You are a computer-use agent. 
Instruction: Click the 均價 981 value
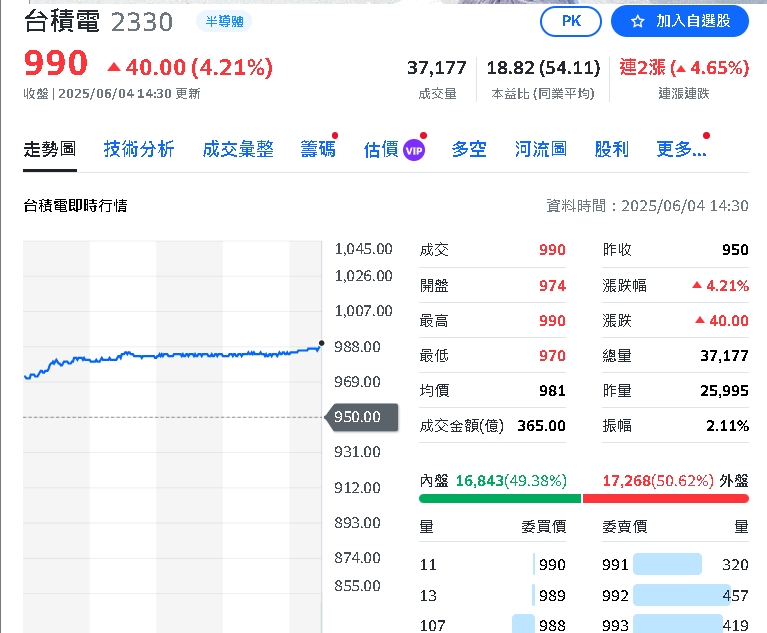coord(552,391)
